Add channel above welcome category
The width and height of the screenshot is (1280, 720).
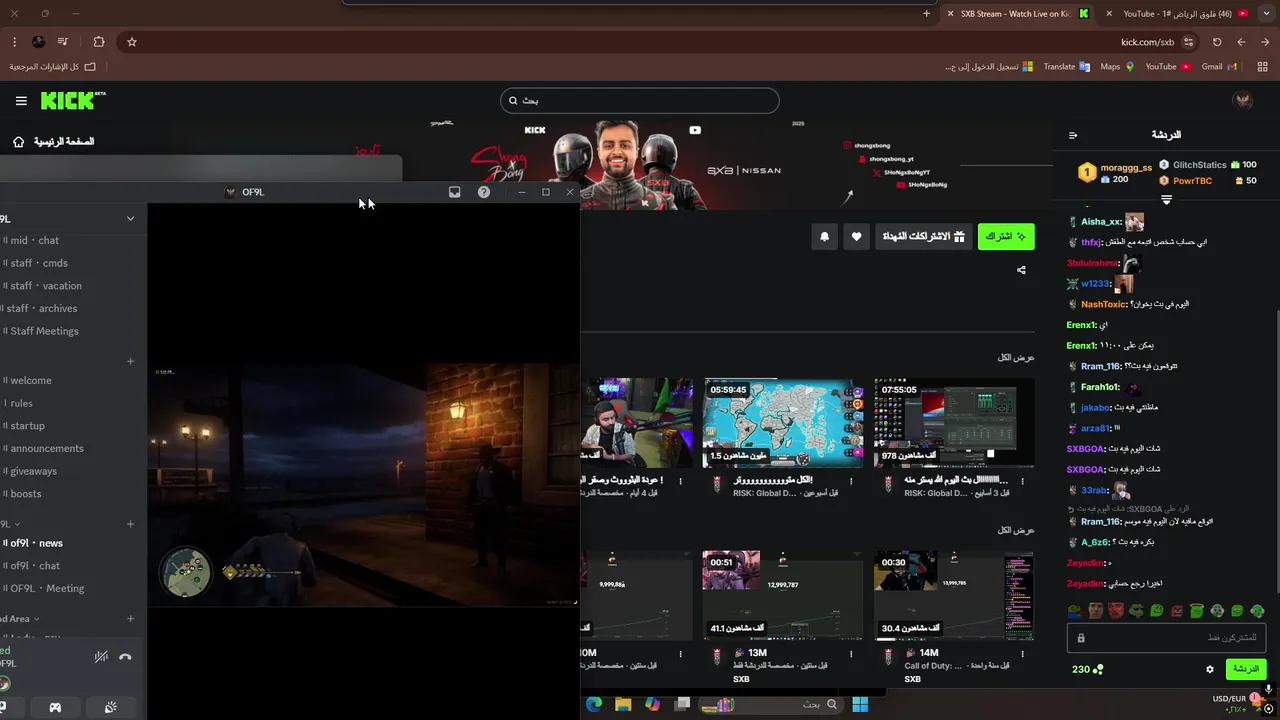130,361
